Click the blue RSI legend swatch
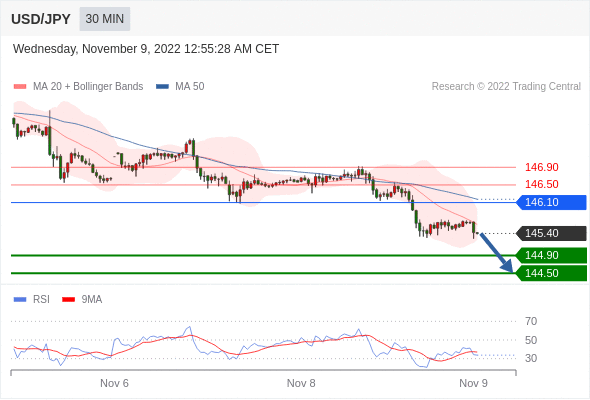This screenshot has width=590, height=400. tap(20, 300)
